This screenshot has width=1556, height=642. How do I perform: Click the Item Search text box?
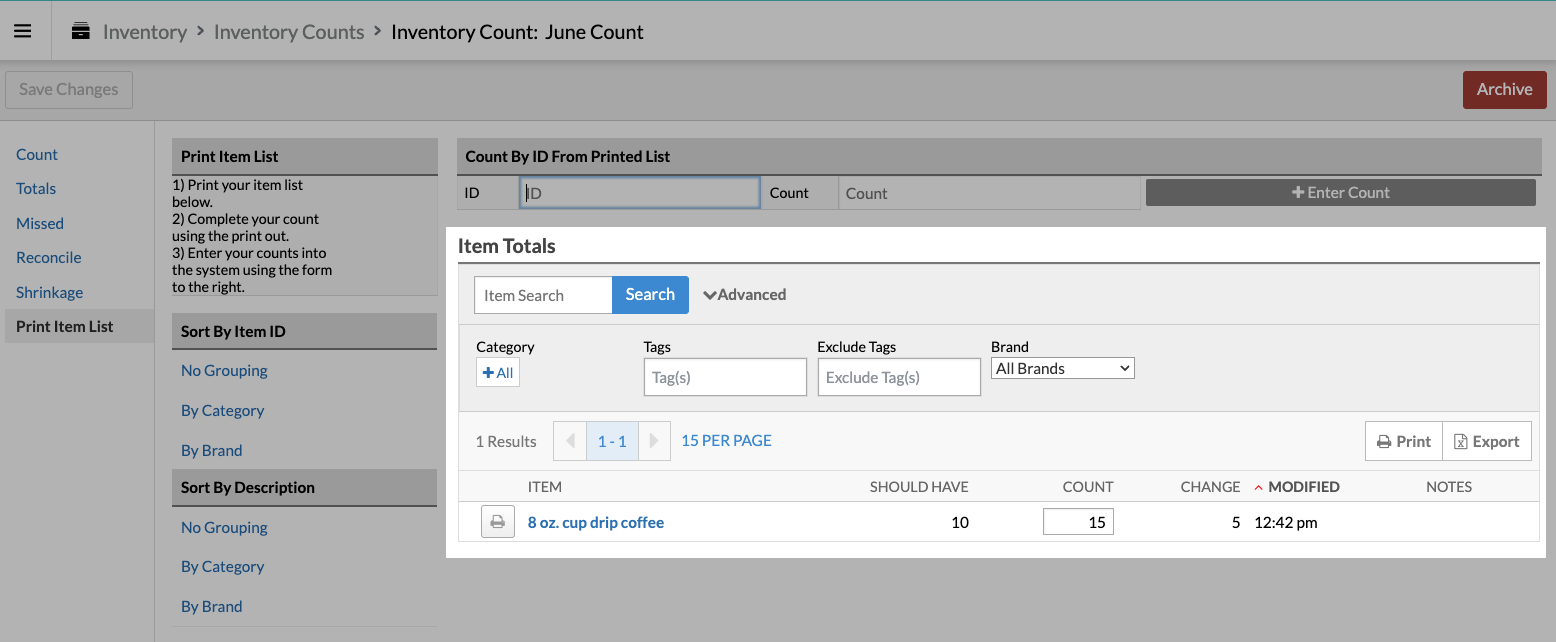pos(543,295)
